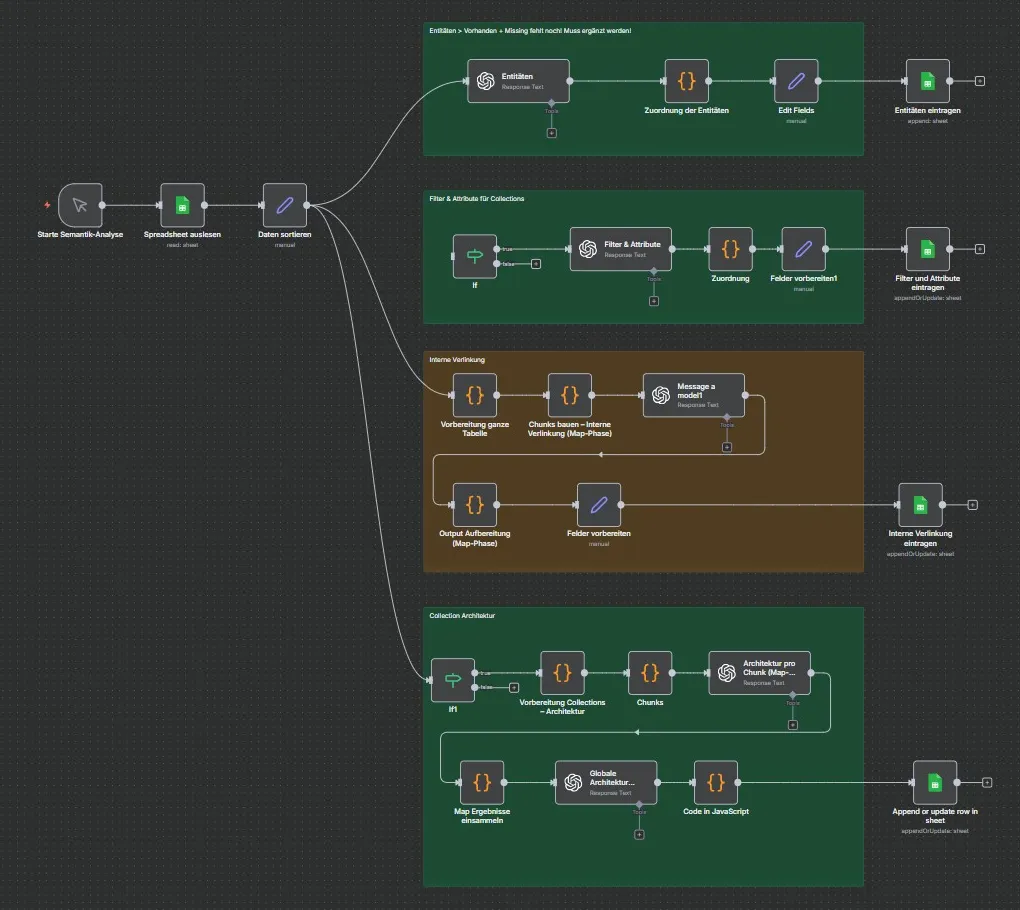Click the red trigger lightning bolt icon

47,205
